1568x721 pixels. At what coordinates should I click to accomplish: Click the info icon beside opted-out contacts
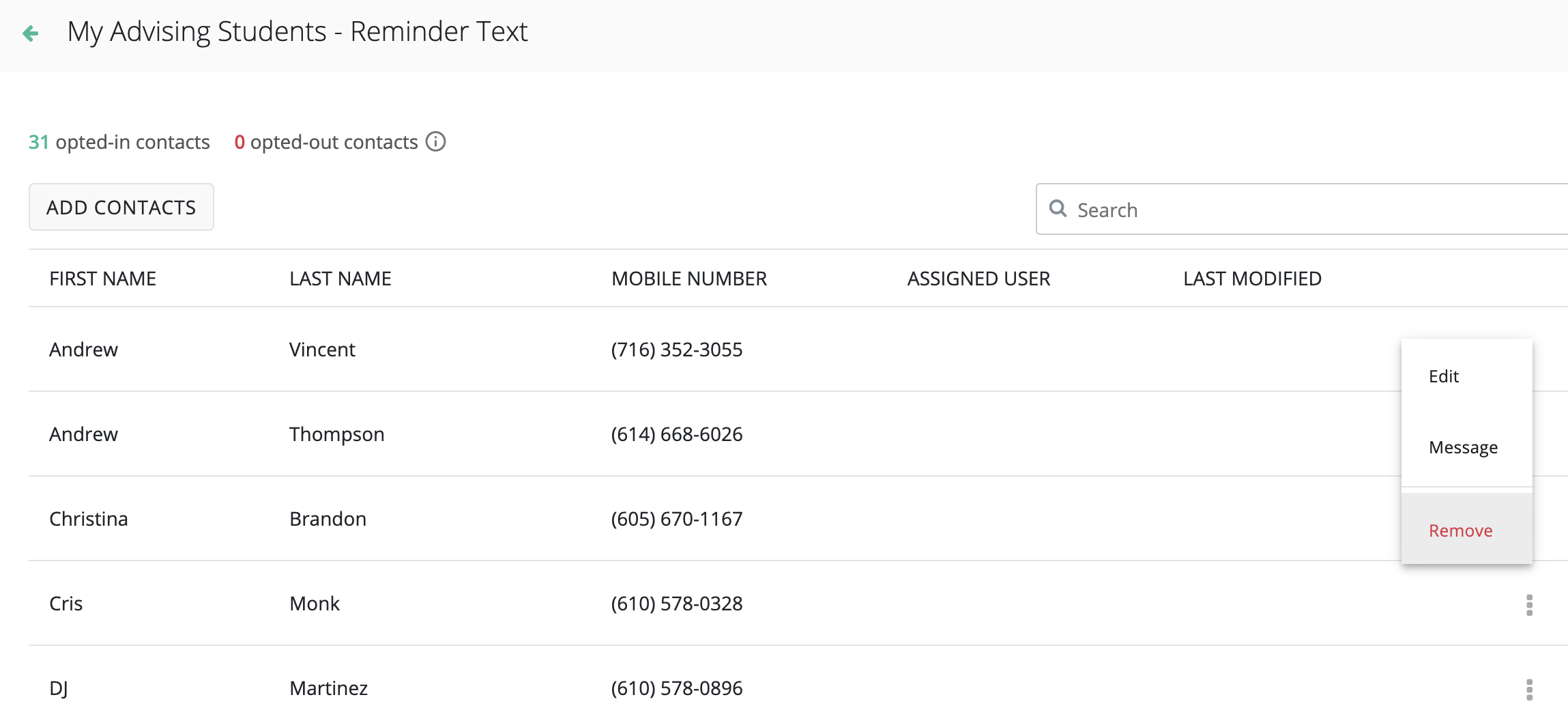(435, 141)
